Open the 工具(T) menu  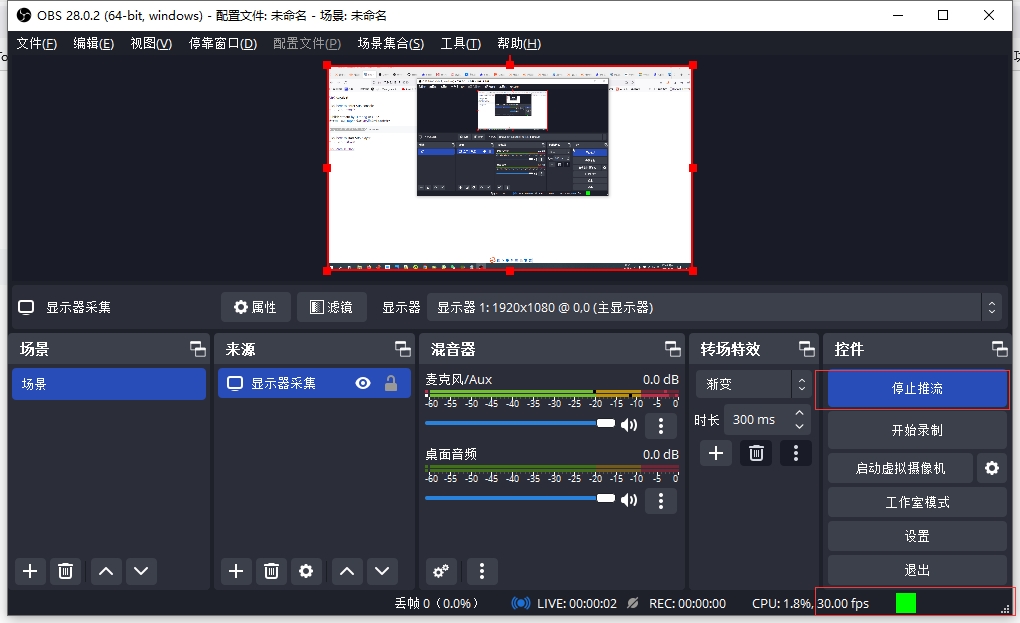click(460, 44)
